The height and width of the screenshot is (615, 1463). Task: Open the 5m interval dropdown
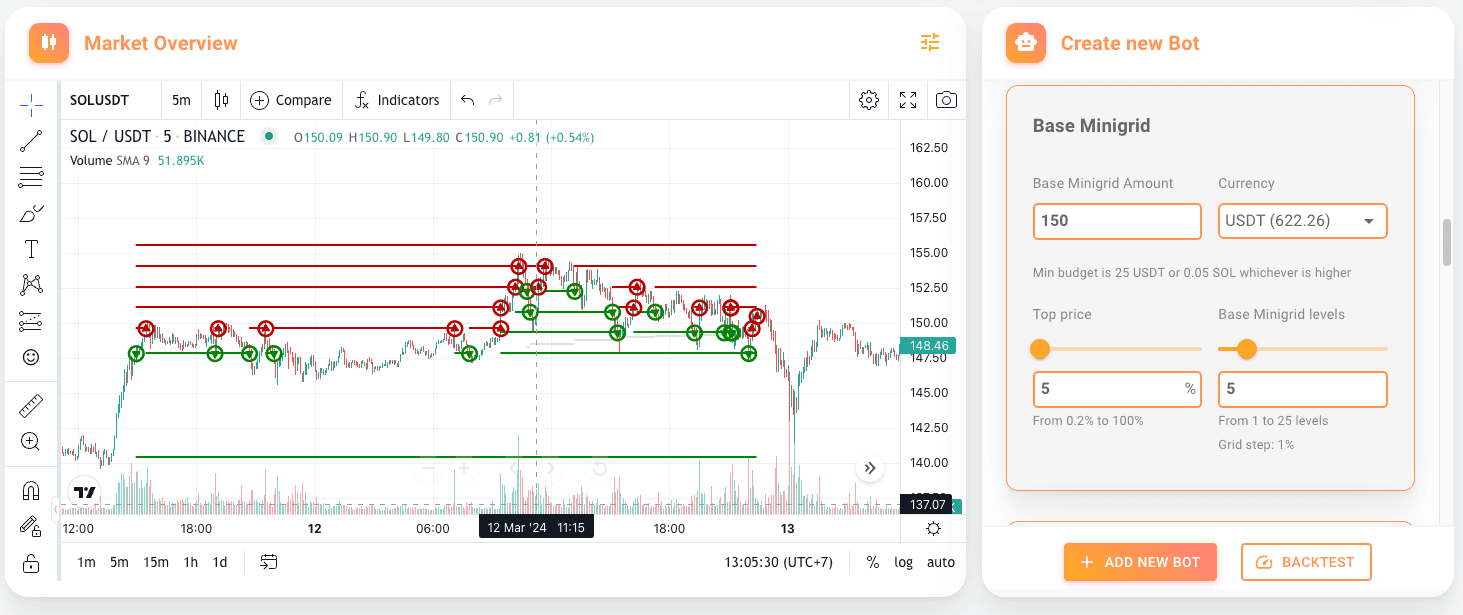pyautogui.click(x=181, y=100)
